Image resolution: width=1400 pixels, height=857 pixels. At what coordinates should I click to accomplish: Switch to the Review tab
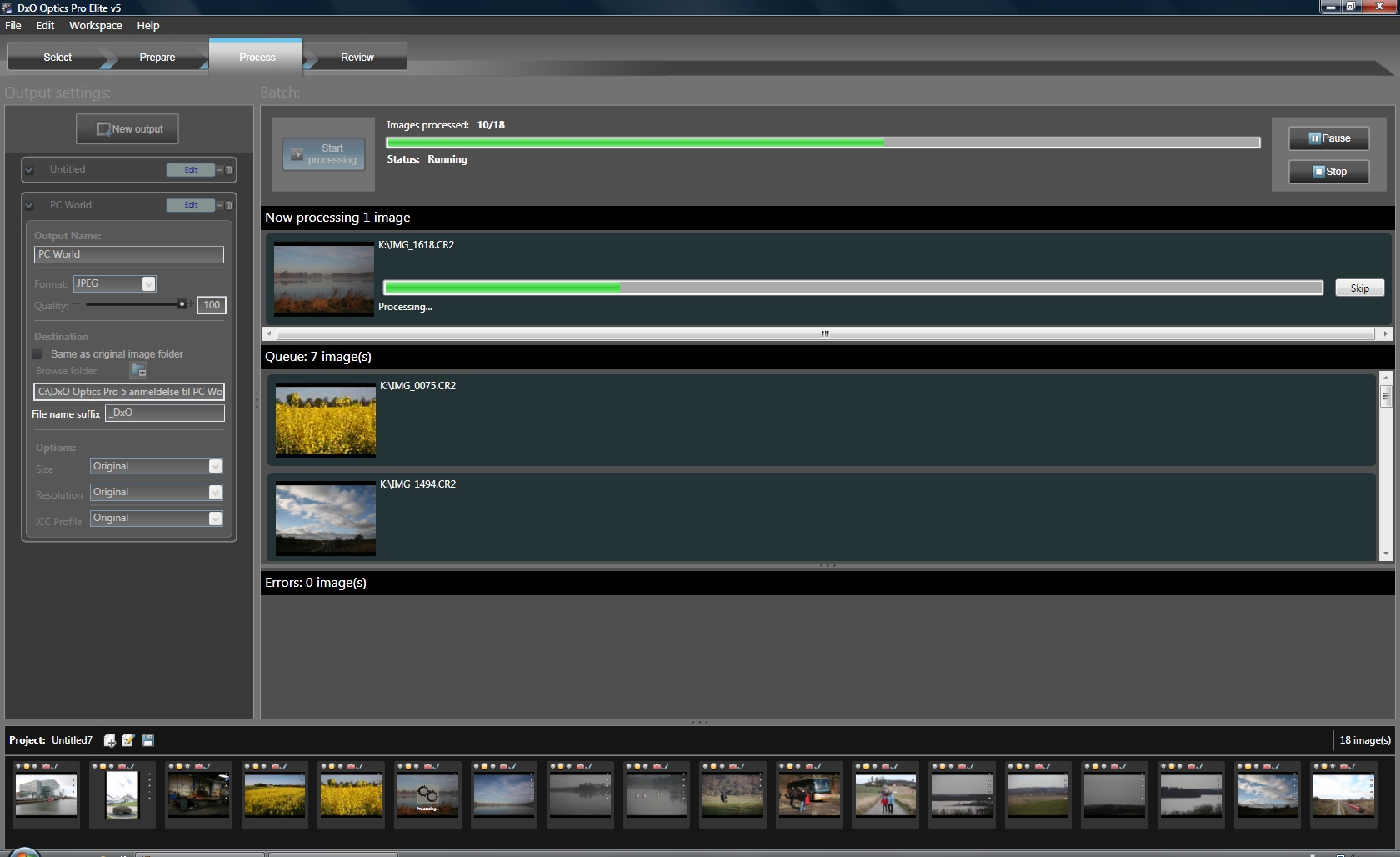pos(357,58)
